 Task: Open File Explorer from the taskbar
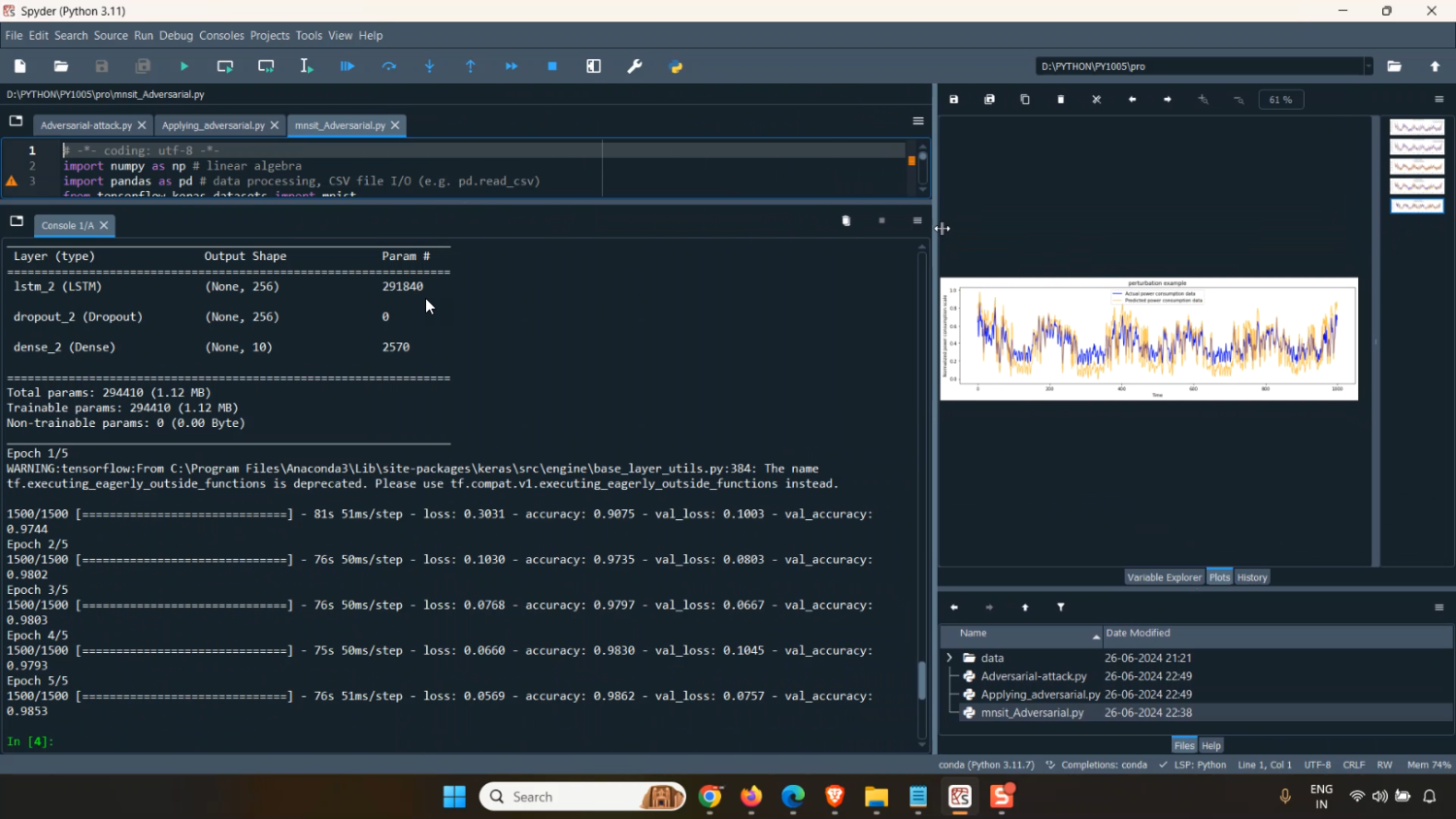pyautogui.click(x=877, y=797)
